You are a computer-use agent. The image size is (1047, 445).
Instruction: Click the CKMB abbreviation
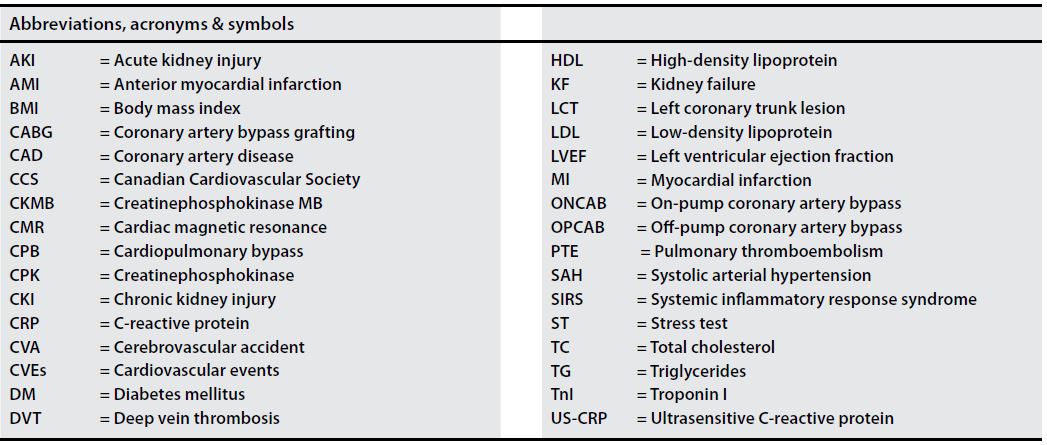30,204
